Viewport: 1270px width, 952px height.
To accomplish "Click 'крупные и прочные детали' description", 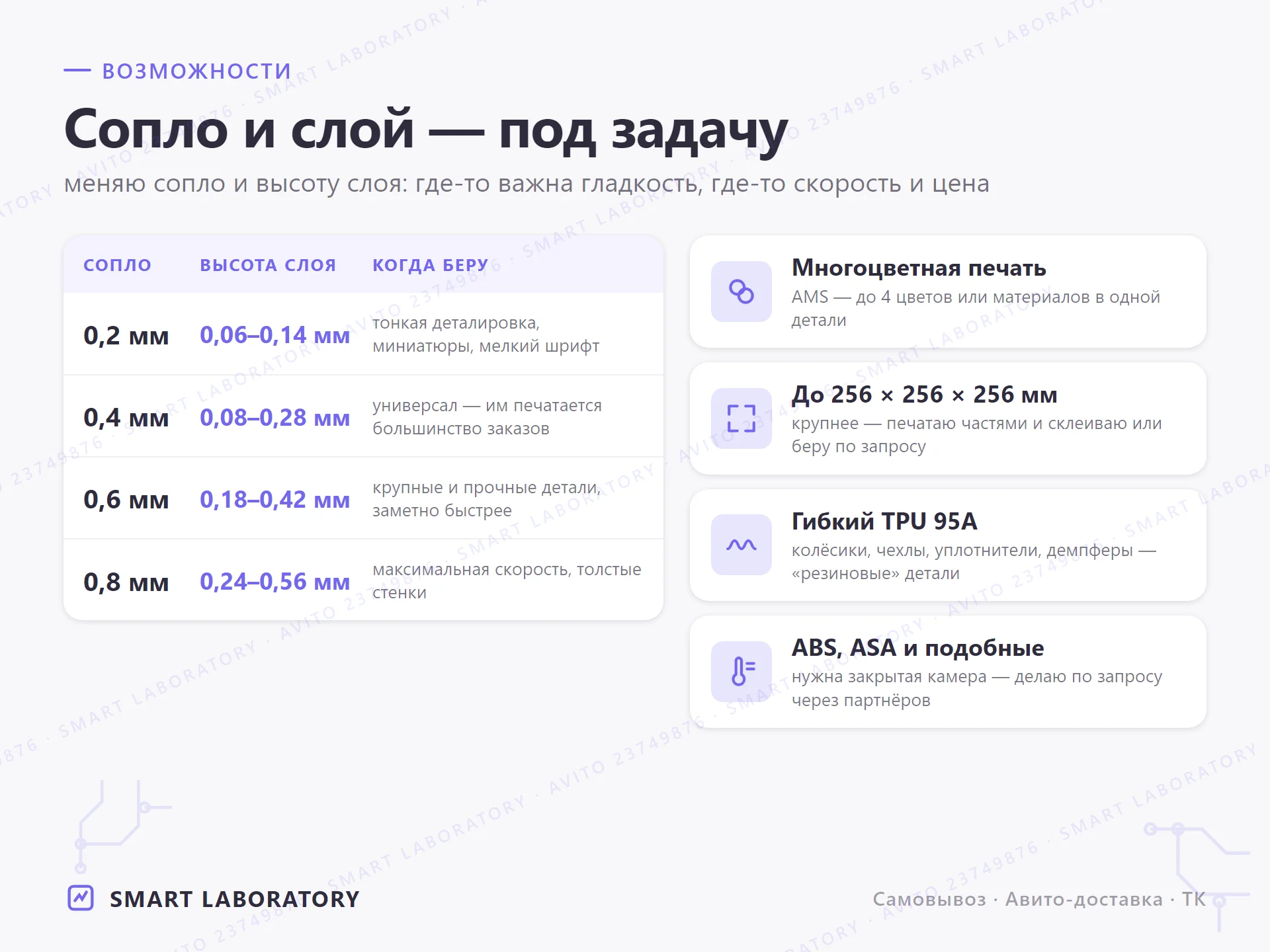I will click(x=487, y=498).
